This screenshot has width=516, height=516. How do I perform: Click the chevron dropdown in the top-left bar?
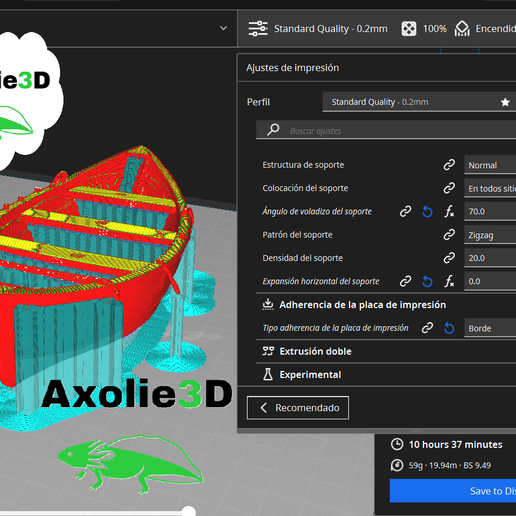click(x=223, y=28)
